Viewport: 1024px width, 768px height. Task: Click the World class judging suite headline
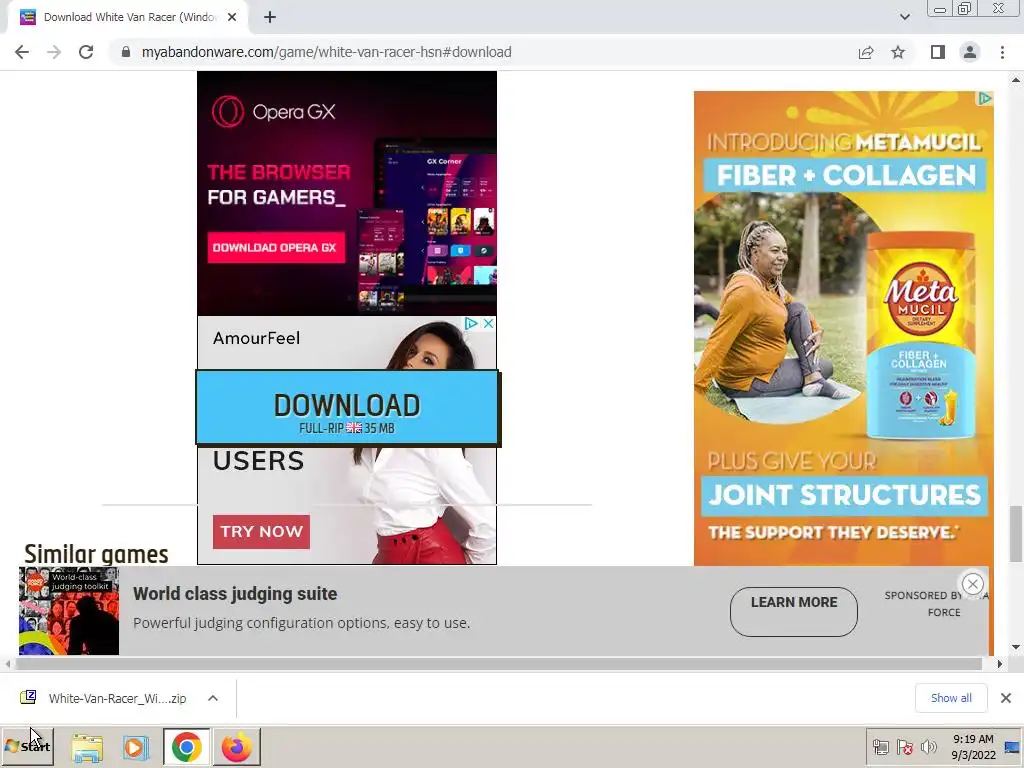click(235, 594)
